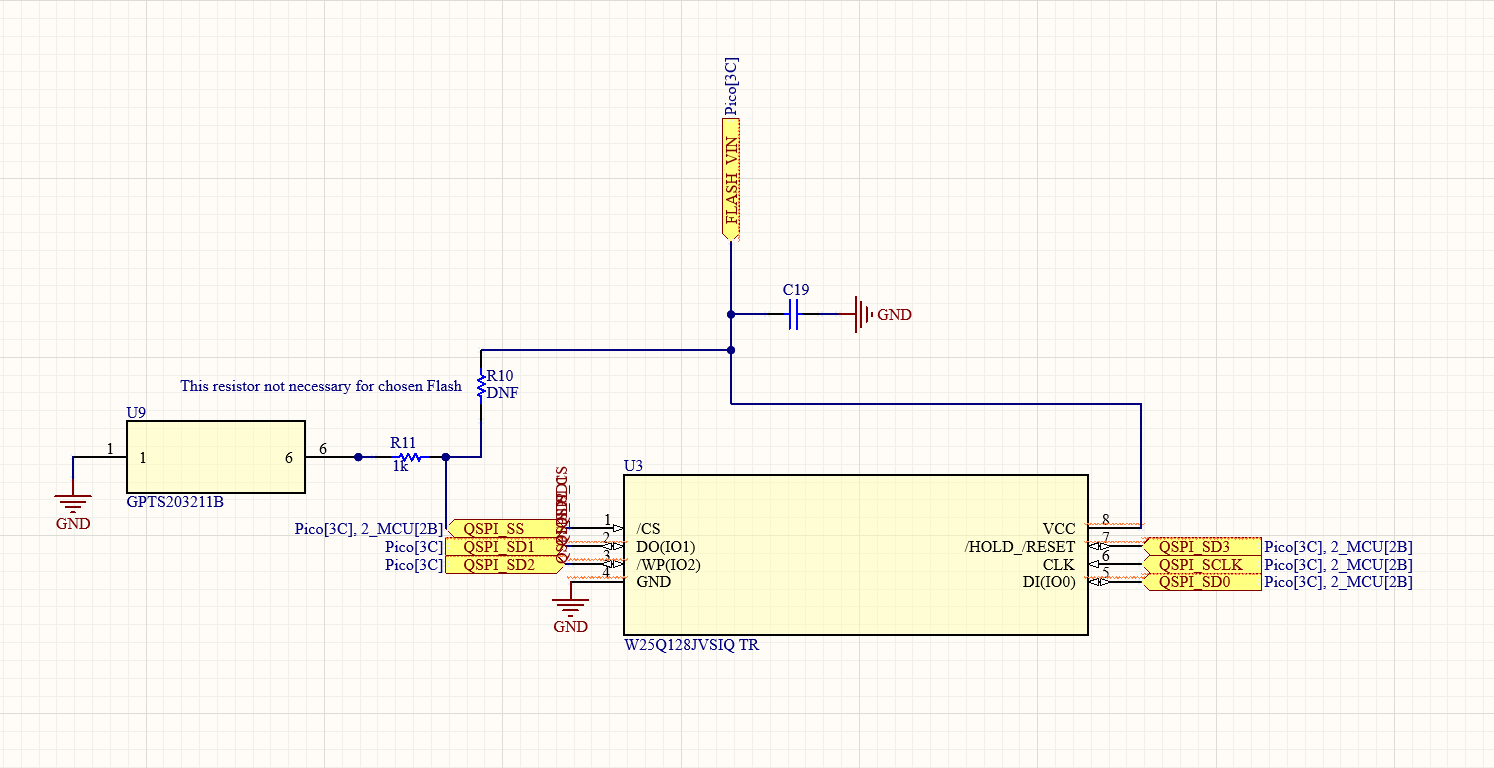1494x768 pixels.
Task: Click the GND label below the U3 ground
Action: coord(570,627)
